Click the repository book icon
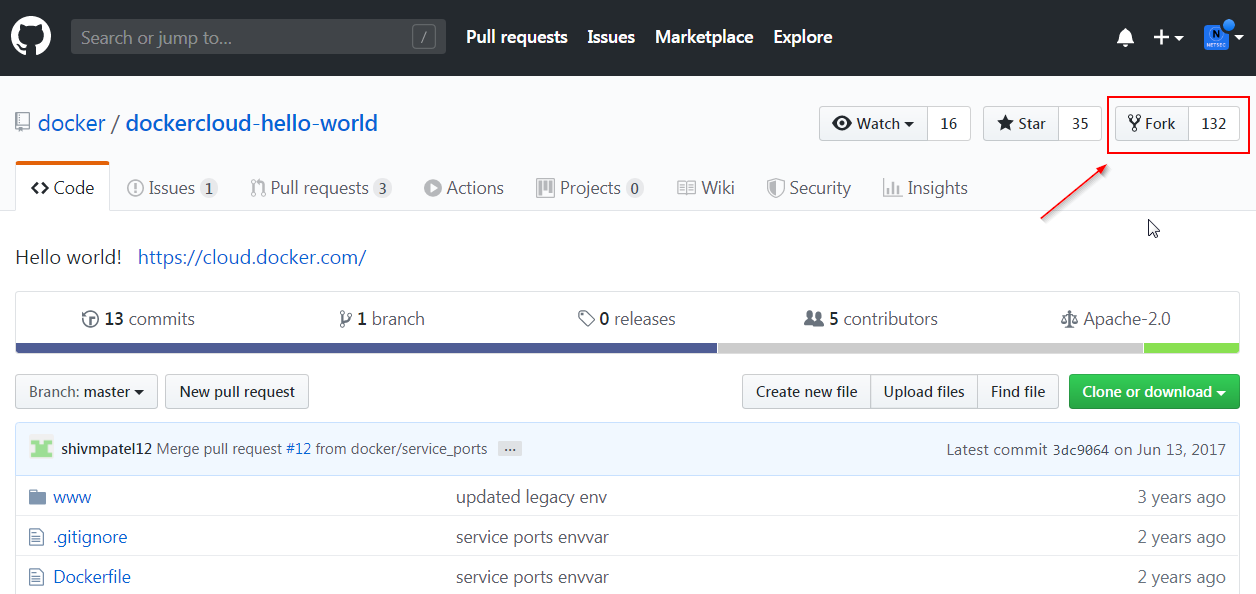Image resolution: width=1256 pixels, height=594 pixels. tap(22, 123)
